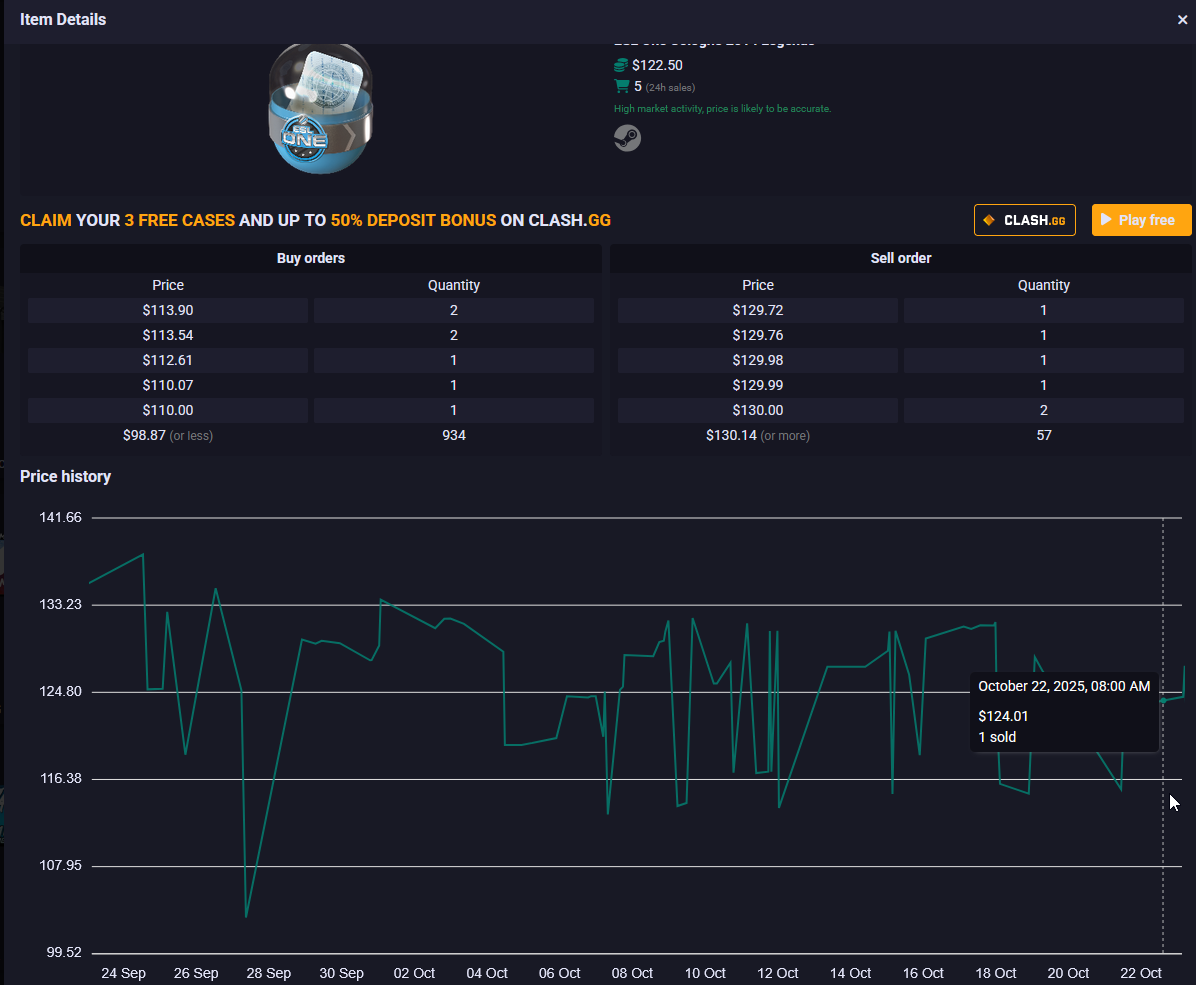Open the CLASH.GG button

point(1024,220)
